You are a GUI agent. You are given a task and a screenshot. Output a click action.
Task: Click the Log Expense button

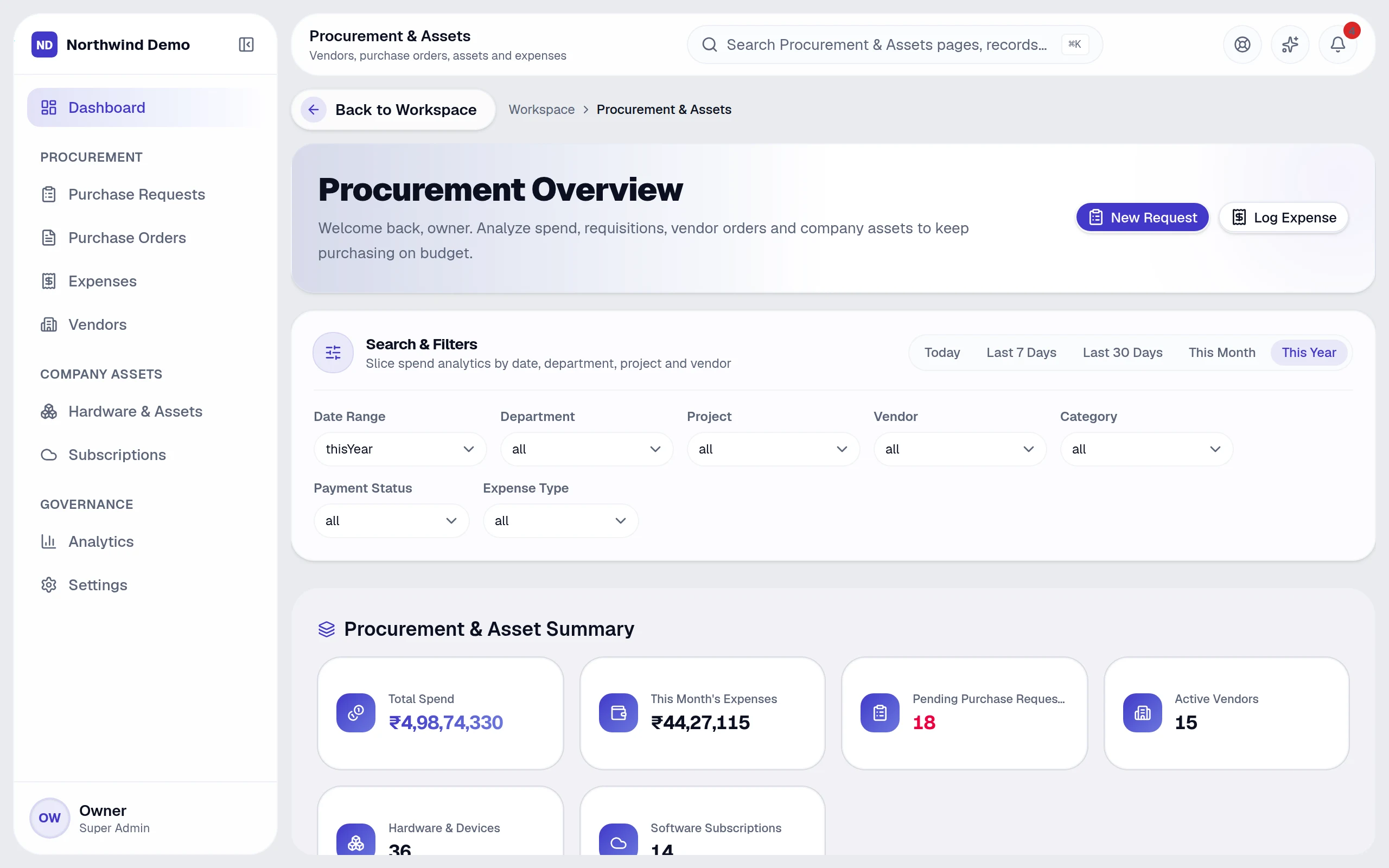coord(1283,218)
